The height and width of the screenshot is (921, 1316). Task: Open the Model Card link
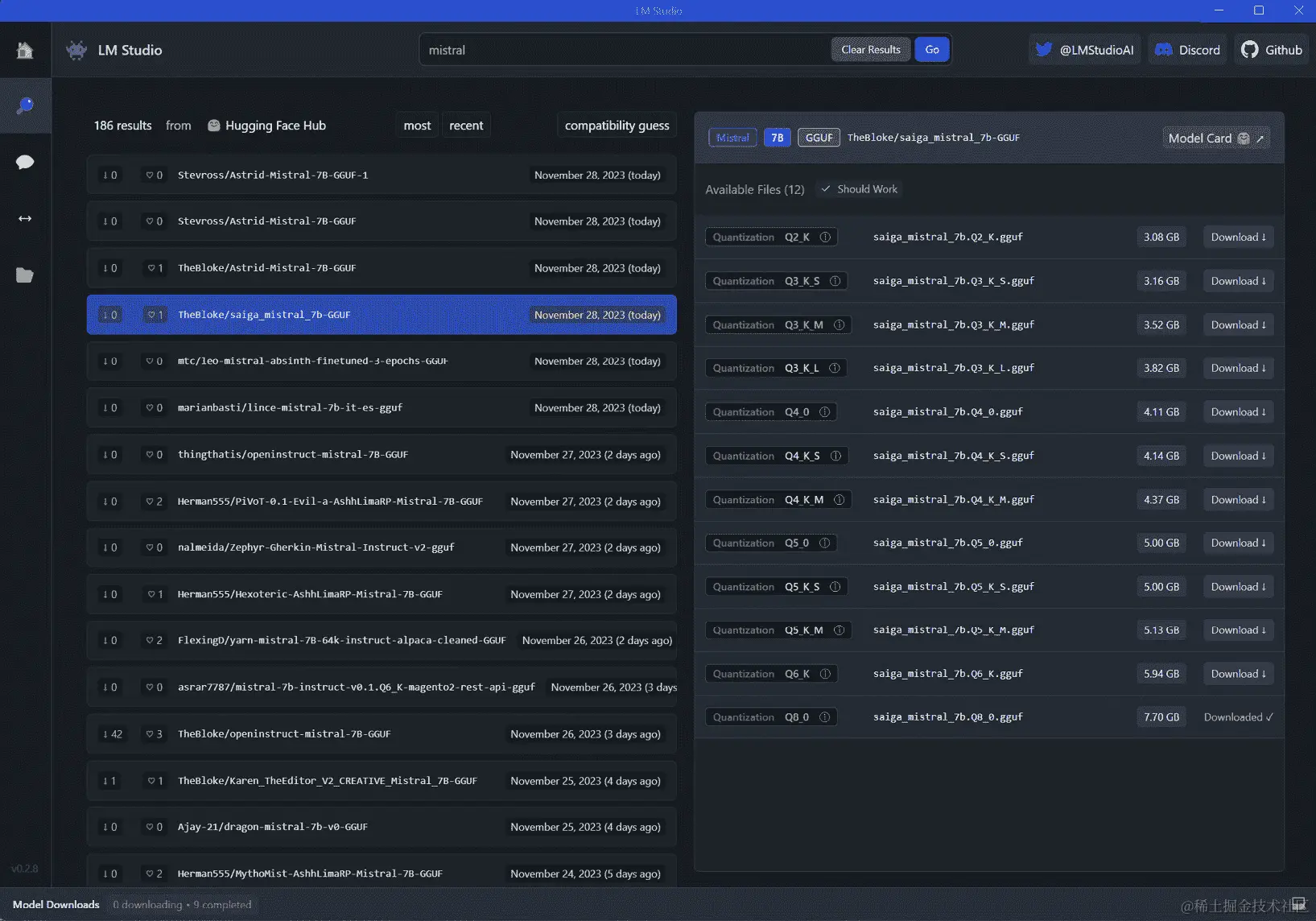1216,138
